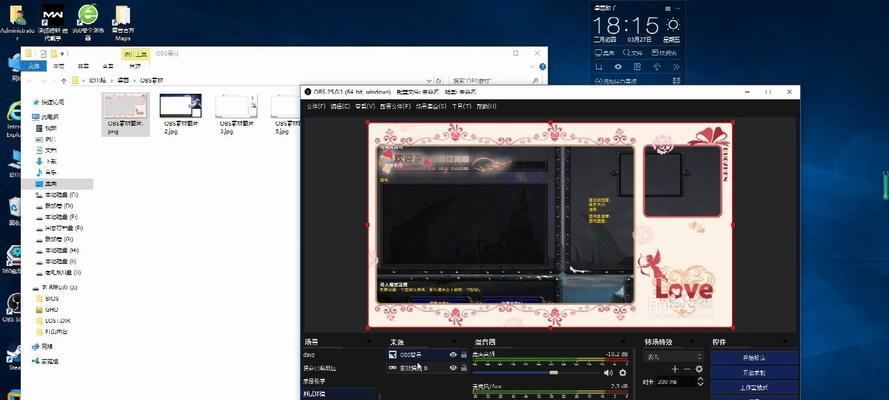
Task: Mute desktop audio with the speaker icon
Action: tap(608, 373)
